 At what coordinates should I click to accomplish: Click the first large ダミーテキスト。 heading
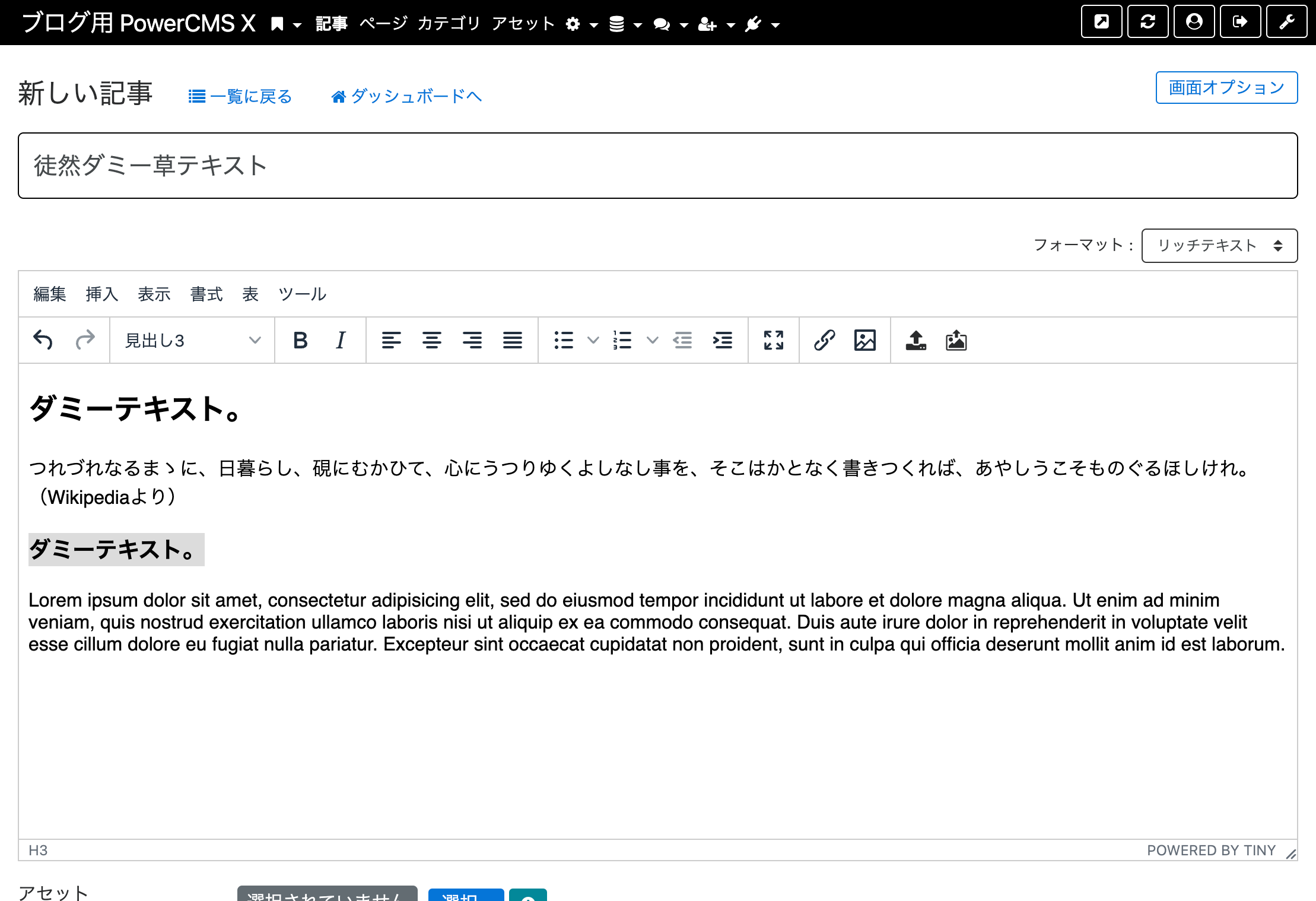tap(135, 409)
